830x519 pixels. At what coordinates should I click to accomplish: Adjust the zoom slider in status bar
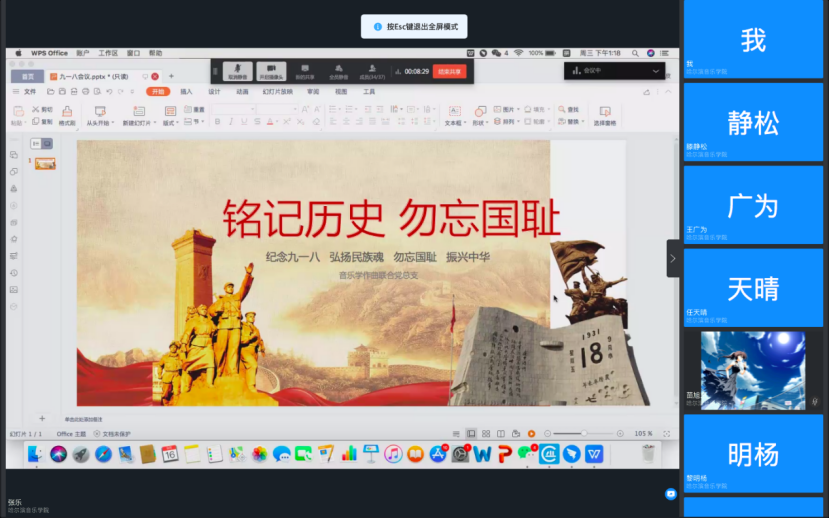[582, 433]
